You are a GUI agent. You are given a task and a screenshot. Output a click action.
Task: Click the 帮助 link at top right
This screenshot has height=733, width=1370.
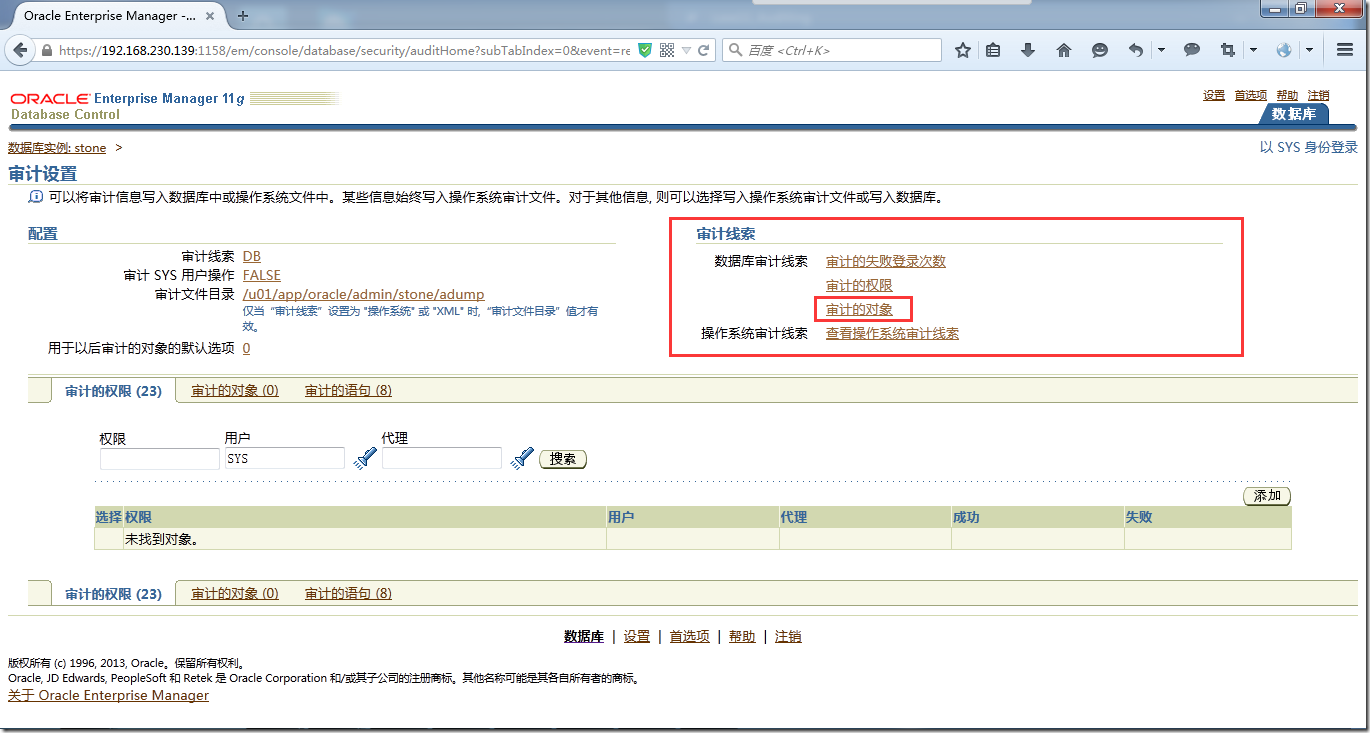pyautogui.click(x=1287, y=95)
